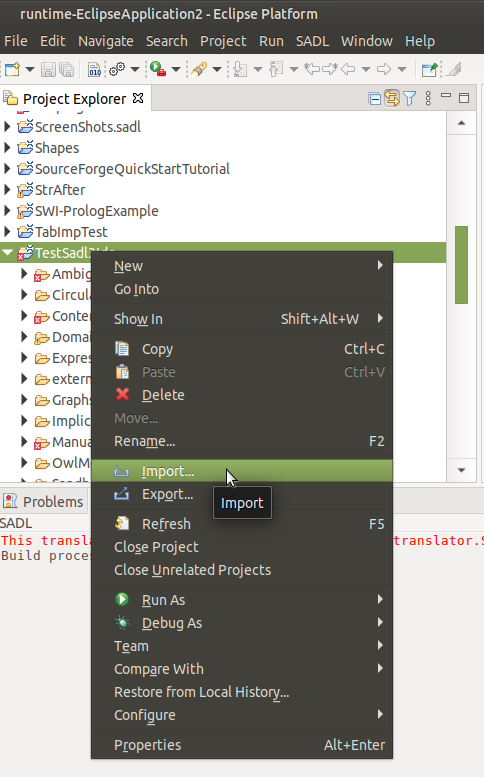Select the TabImpTest project row
Image resolution: width=484 pixels, height=777 pixels.
pos(223,232)
